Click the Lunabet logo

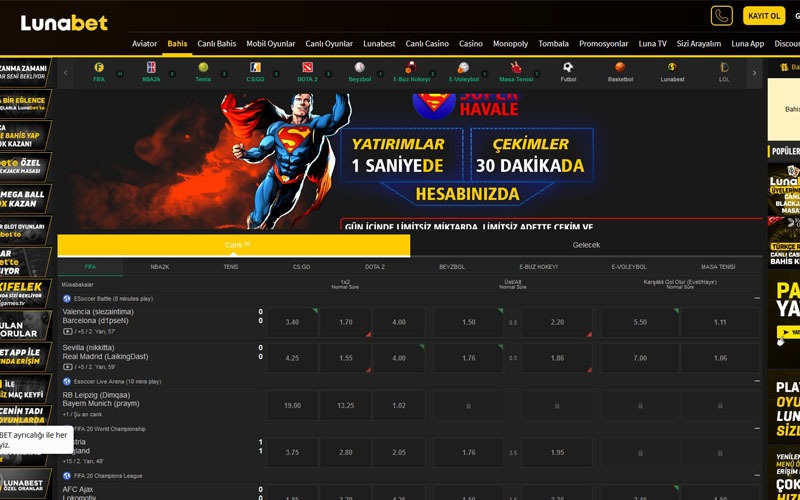click(x=64, y=23)
